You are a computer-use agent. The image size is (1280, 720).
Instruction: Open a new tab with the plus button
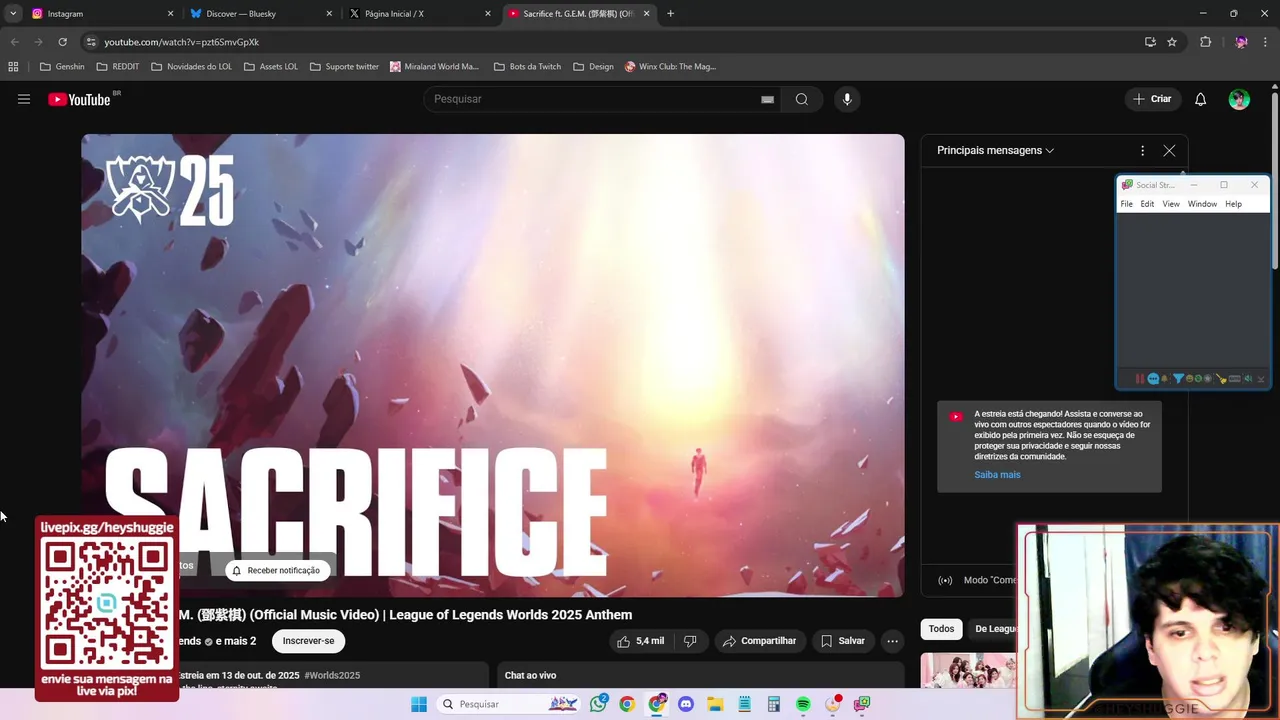pos(670,14)
